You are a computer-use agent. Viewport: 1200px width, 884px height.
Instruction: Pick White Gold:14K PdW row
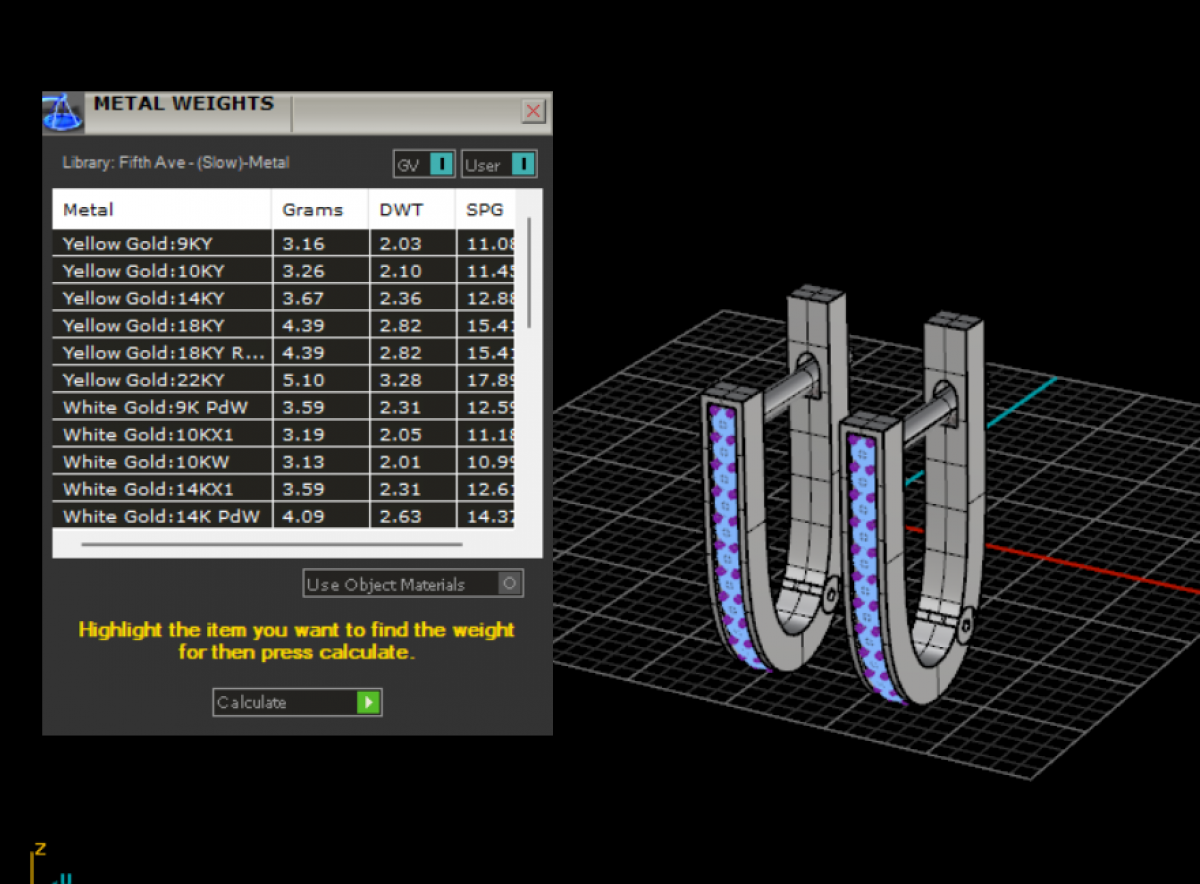click(160, 516)
